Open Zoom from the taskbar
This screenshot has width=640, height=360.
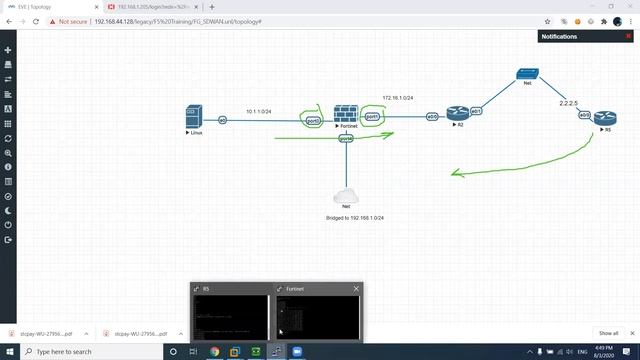pos(297,351)
